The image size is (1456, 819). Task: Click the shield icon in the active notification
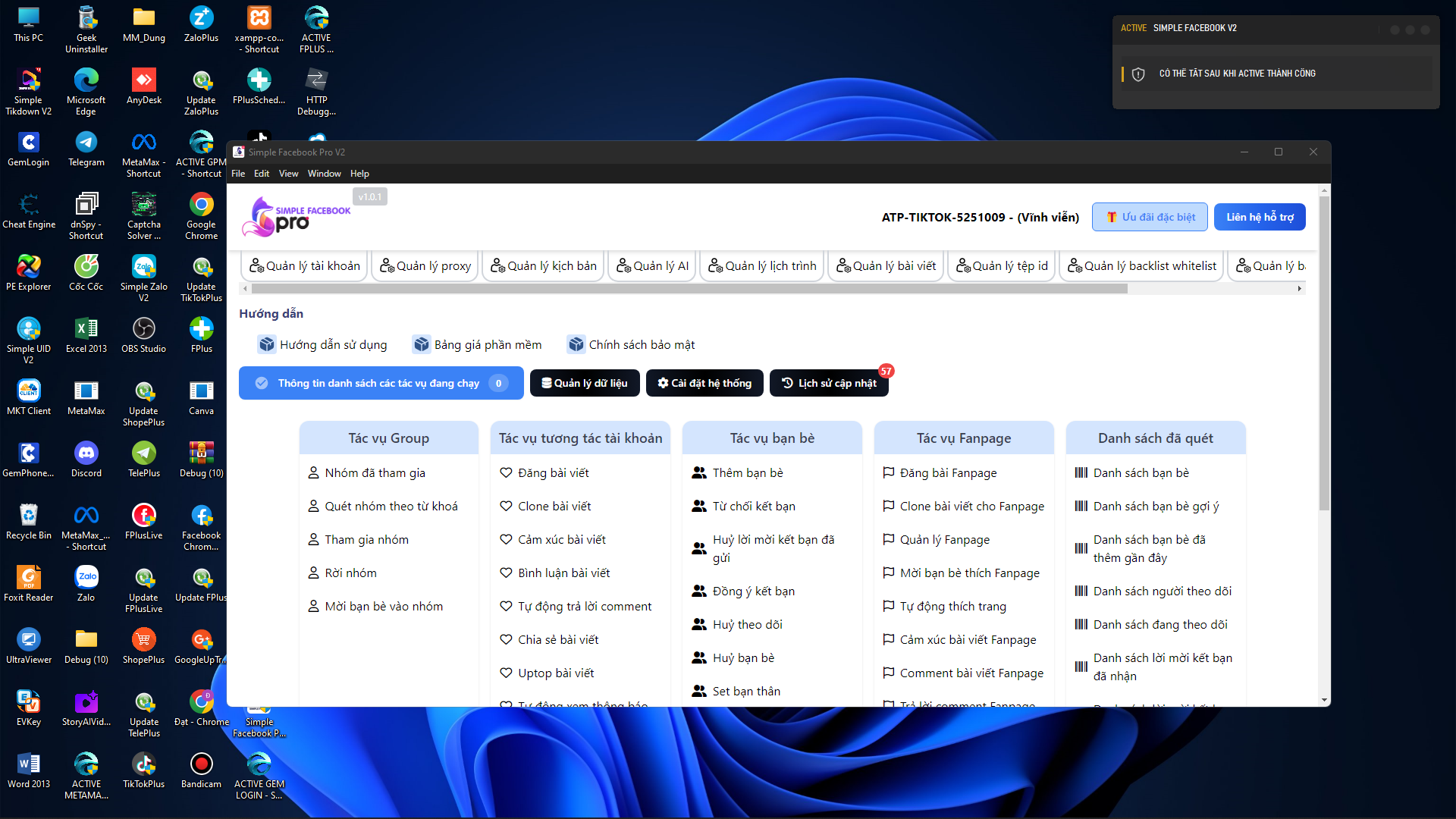[x=1138, y=74]
